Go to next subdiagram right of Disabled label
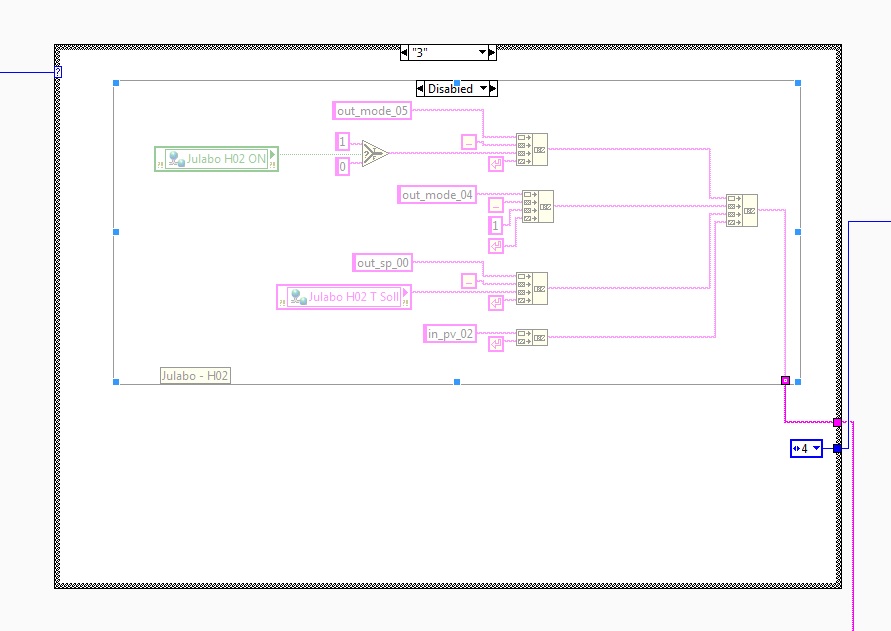 pos(493,89)
